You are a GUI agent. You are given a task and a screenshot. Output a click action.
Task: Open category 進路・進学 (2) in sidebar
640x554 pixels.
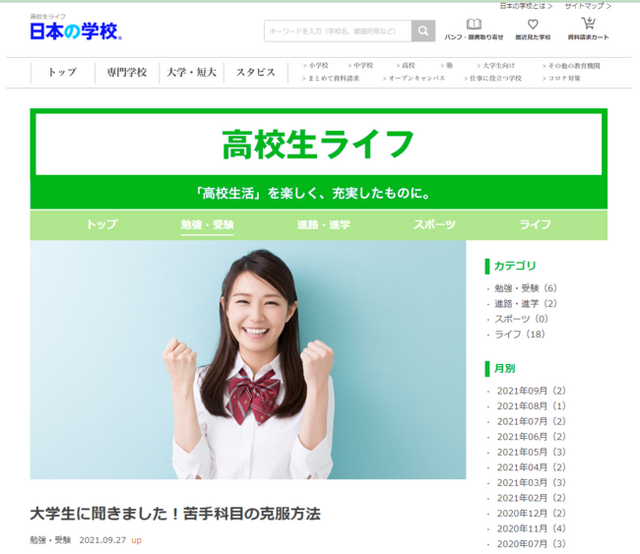525,304
